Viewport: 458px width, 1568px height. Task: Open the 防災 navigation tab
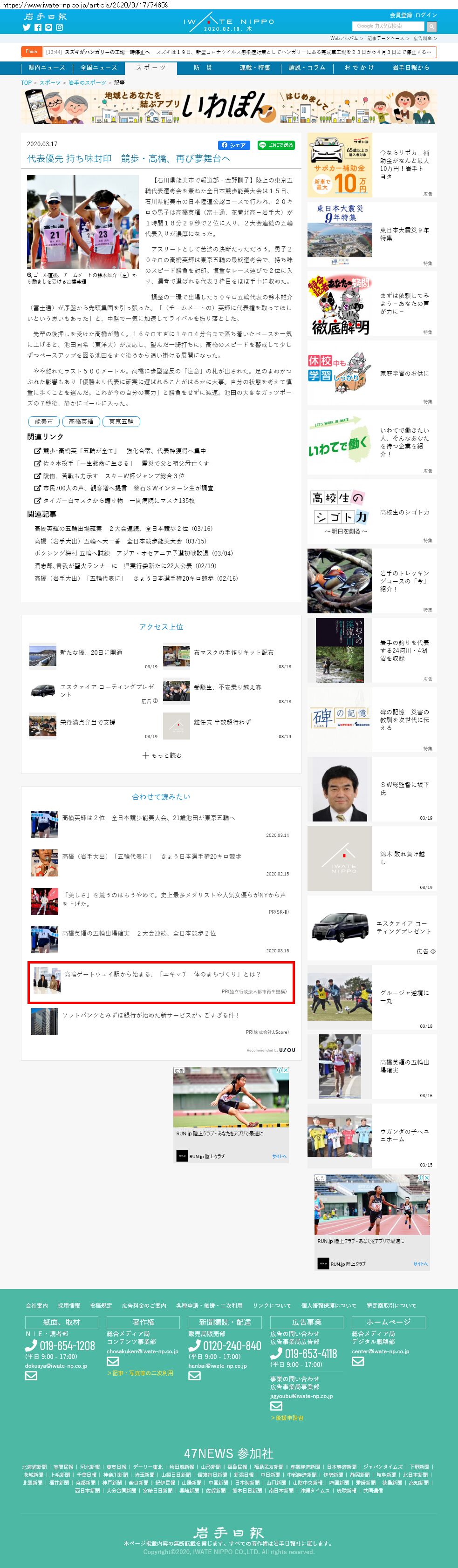click(x=203, y=68)
